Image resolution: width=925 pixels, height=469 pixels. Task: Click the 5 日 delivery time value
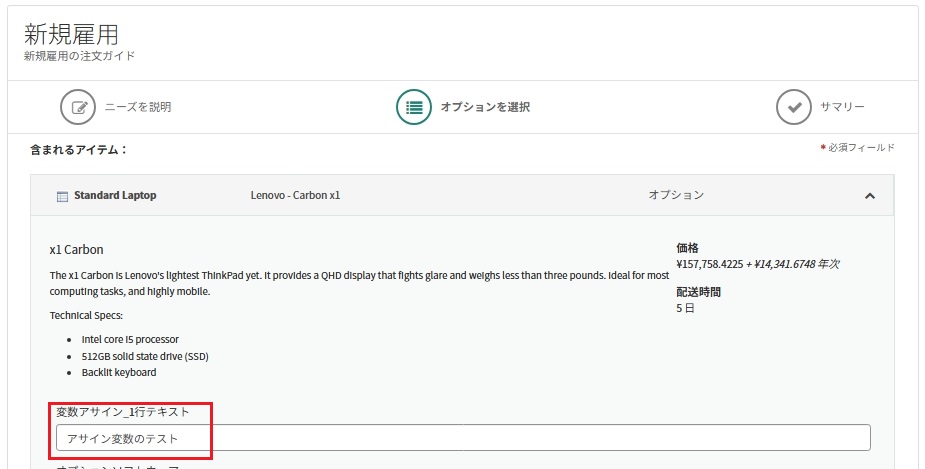point(685,308)
